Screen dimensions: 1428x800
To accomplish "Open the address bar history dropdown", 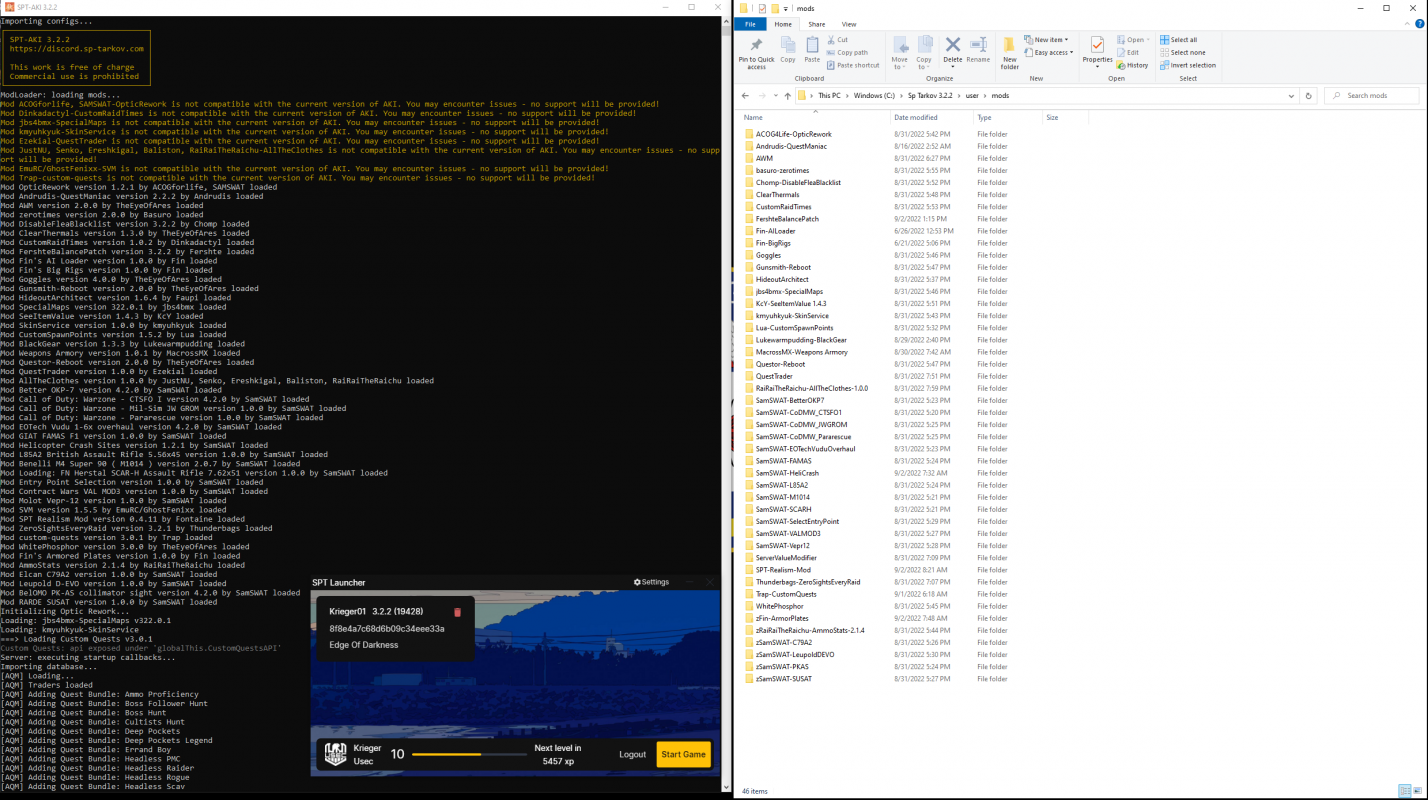I will [1292, 96].
